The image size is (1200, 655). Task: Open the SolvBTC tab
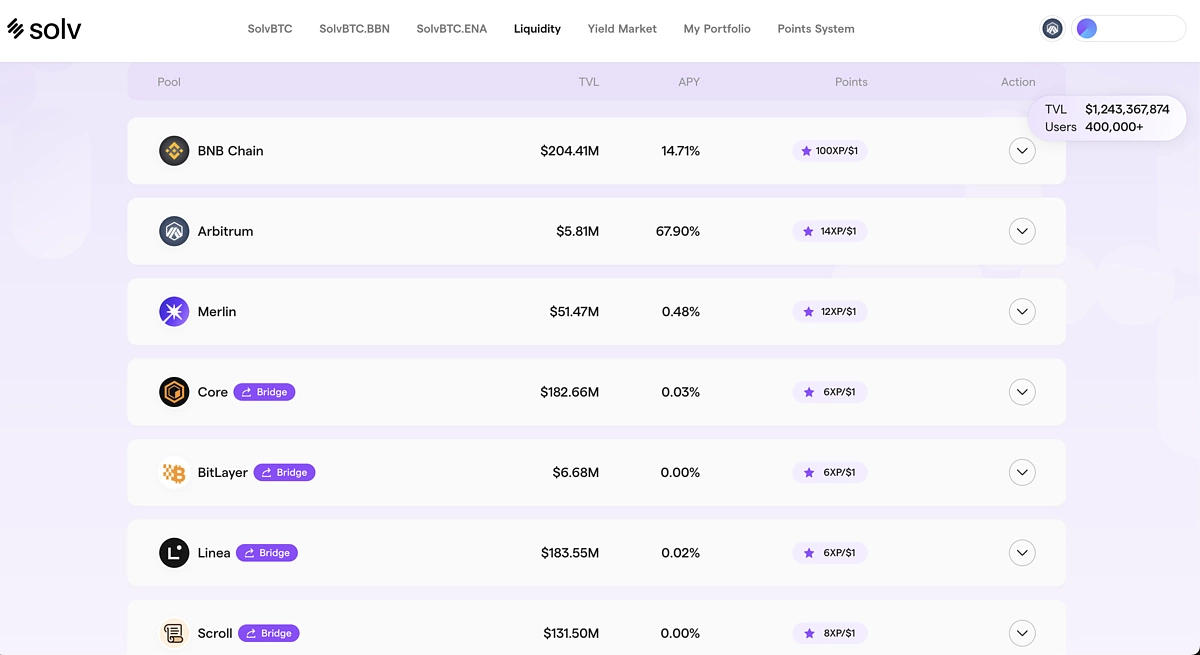click(x=270, y=29)
